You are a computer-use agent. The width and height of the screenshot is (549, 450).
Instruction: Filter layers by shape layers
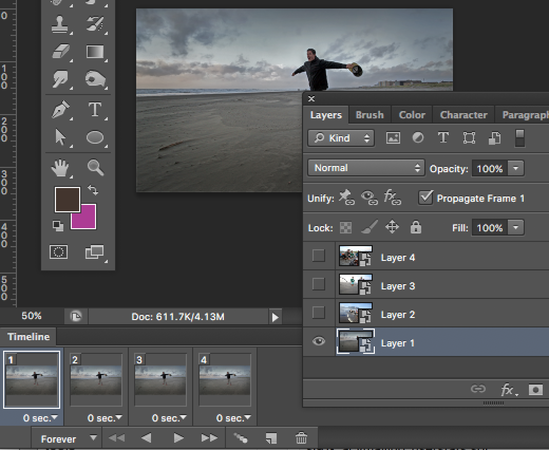[469, 138]
